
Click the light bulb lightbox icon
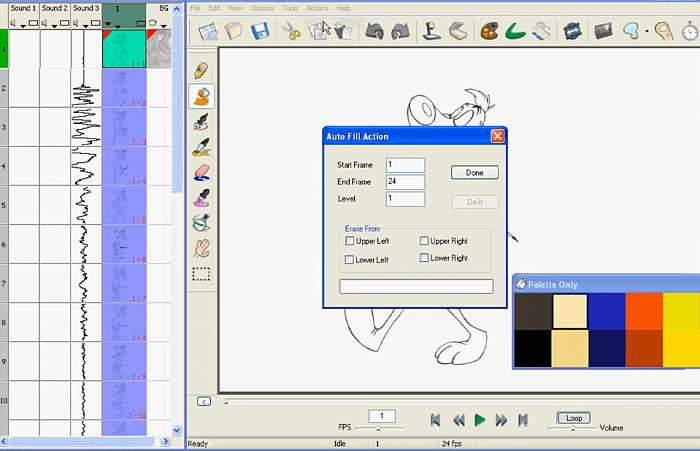pyautogui.click(x=631, y=31)
